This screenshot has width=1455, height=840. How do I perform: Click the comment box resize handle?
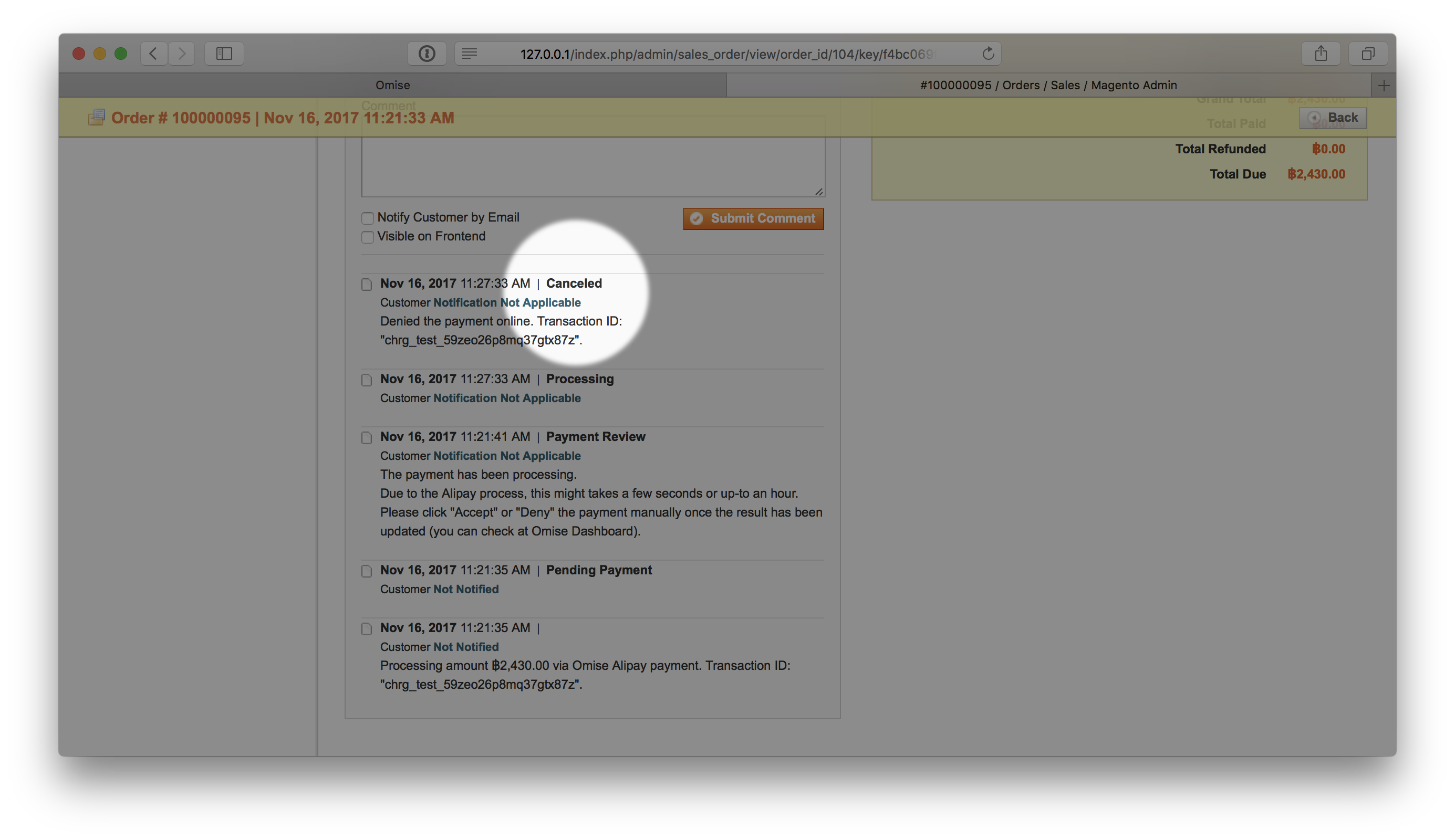point(818,191)
